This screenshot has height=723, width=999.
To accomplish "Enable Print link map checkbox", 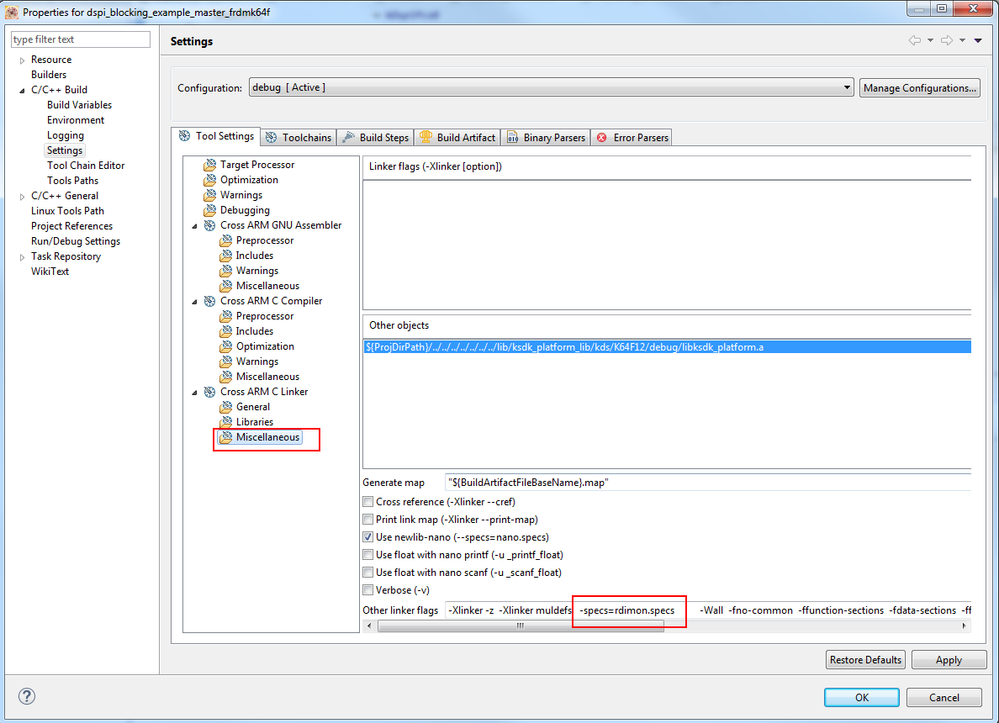I will coord(368,520).
